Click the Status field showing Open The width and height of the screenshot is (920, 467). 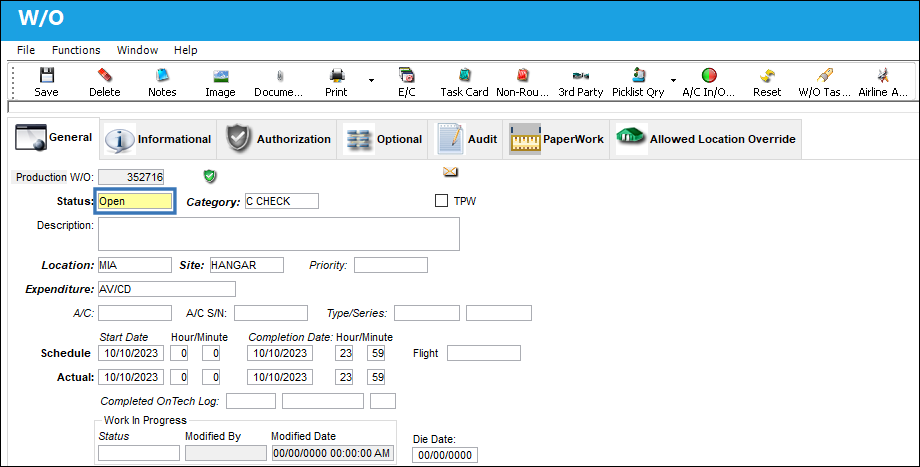coord(135,201)
